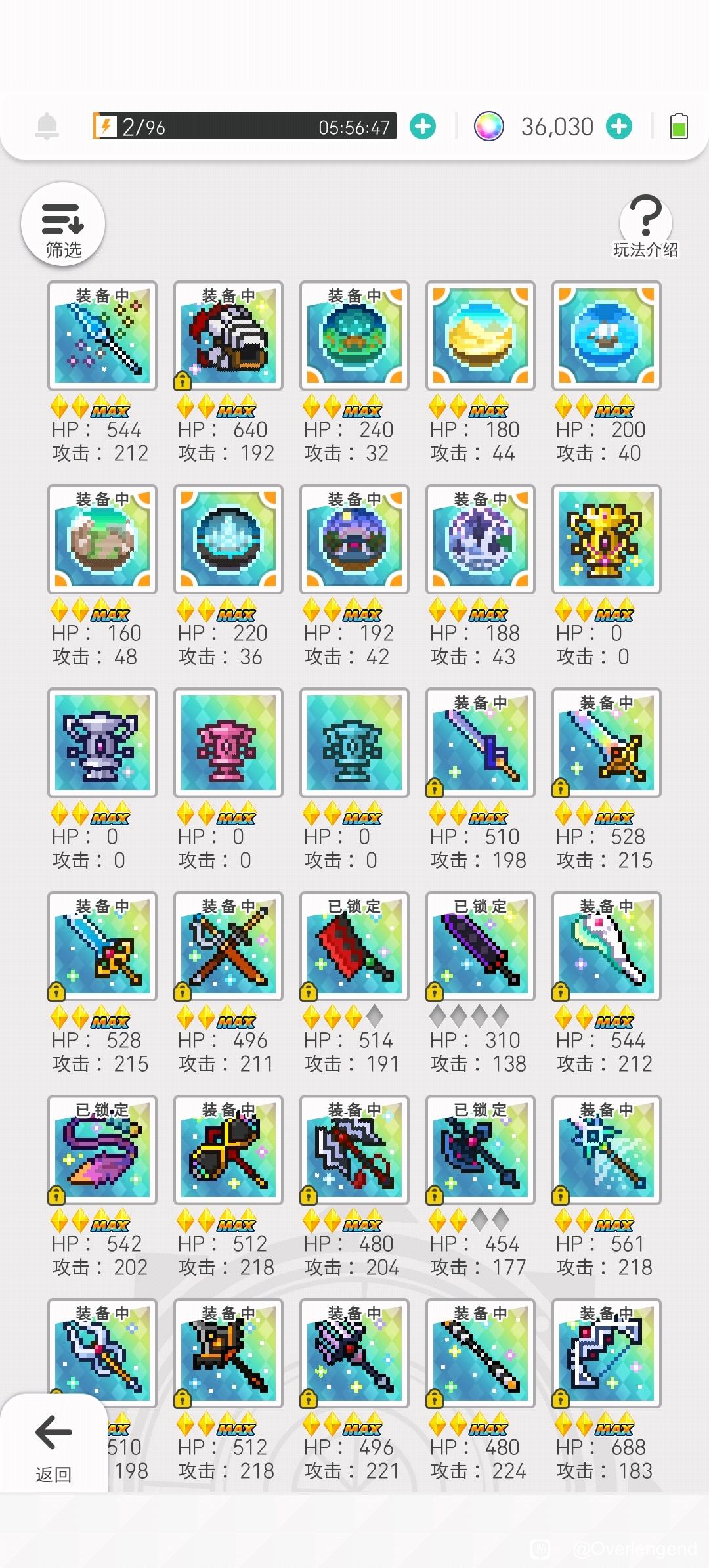Select the crossed swords item HP 496

[x=228, y=946]
